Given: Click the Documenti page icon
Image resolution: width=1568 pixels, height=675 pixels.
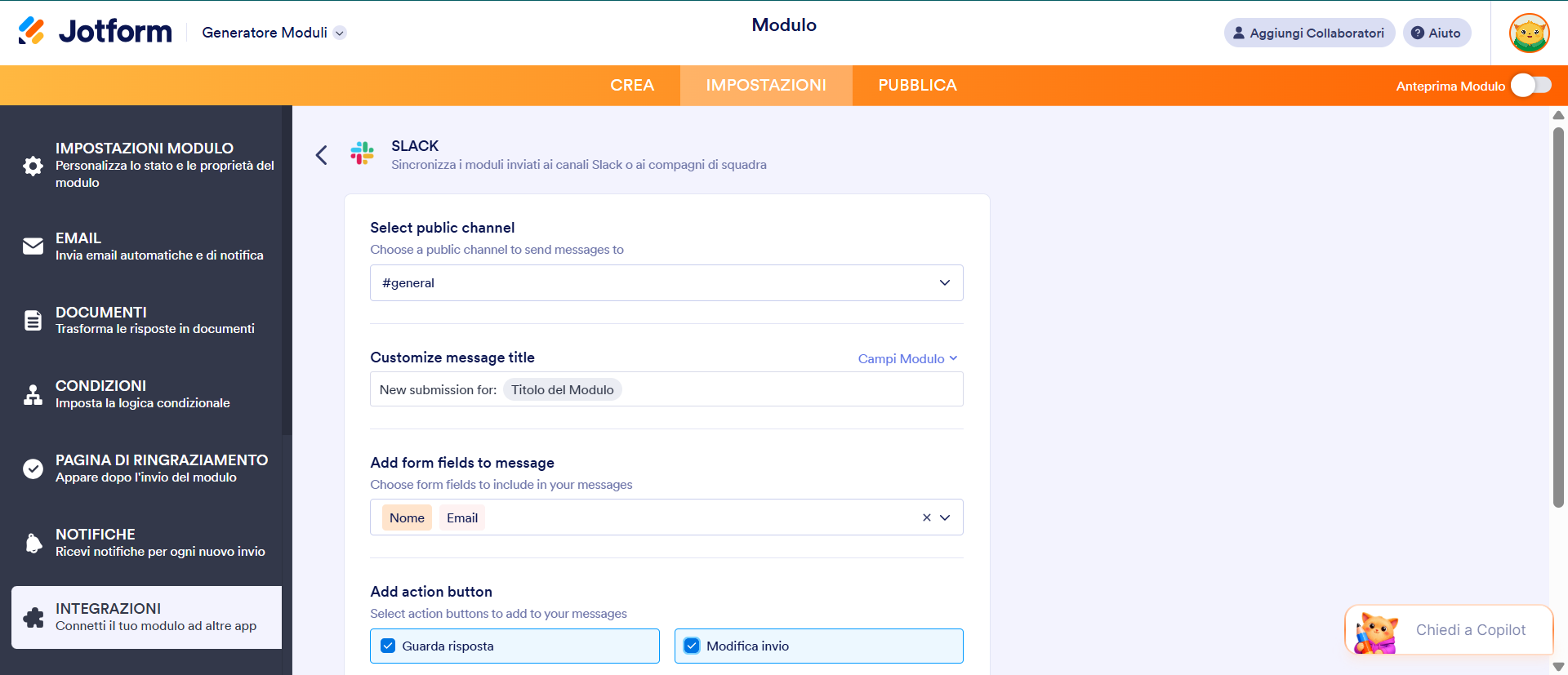Looking at the screenshot, I should pyautogui.click(x=33, y=320).
